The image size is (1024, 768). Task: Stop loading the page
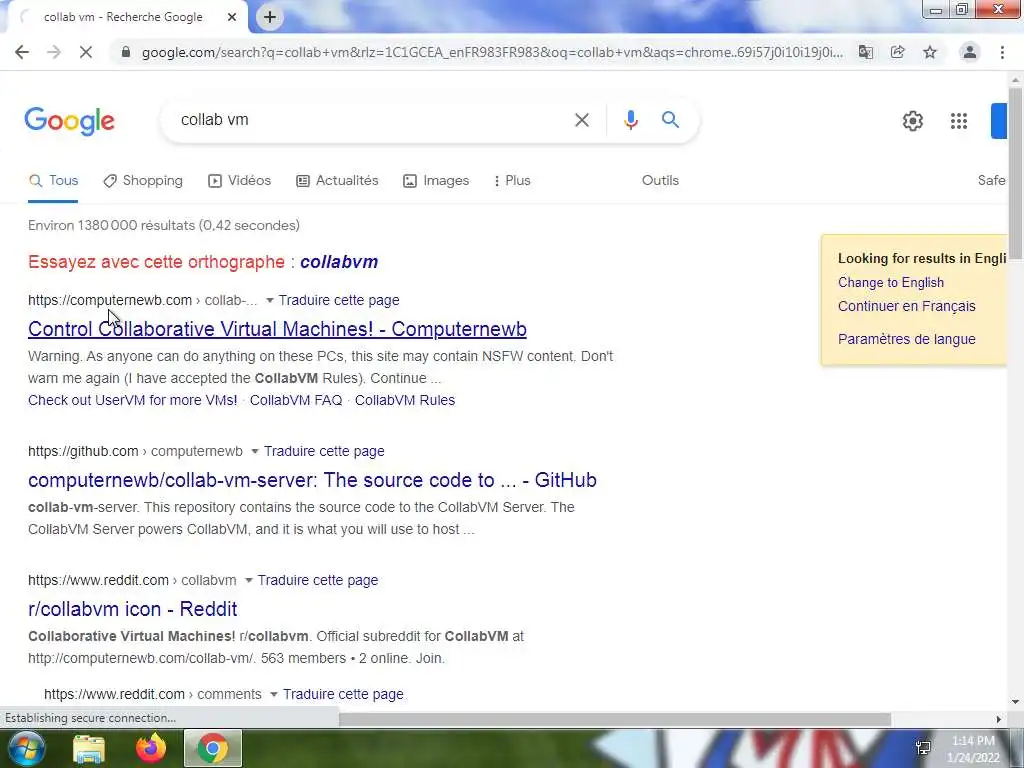tap(86, 52)
